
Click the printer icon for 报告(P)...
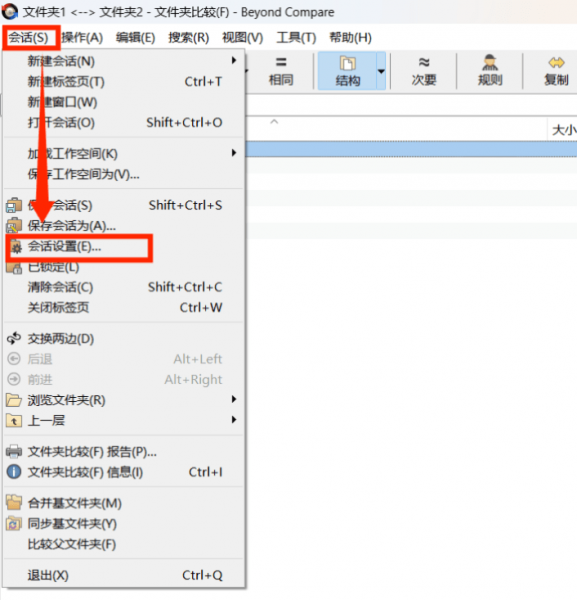[x=14, y=452]
